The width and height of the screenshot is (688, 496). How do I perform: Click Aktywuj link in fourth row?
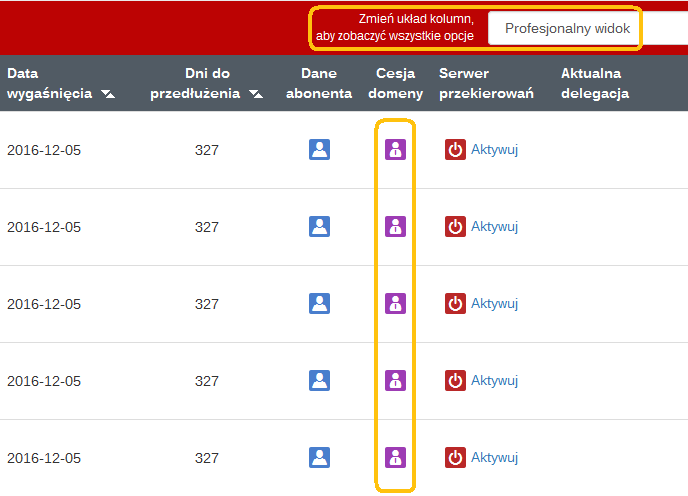494,380
